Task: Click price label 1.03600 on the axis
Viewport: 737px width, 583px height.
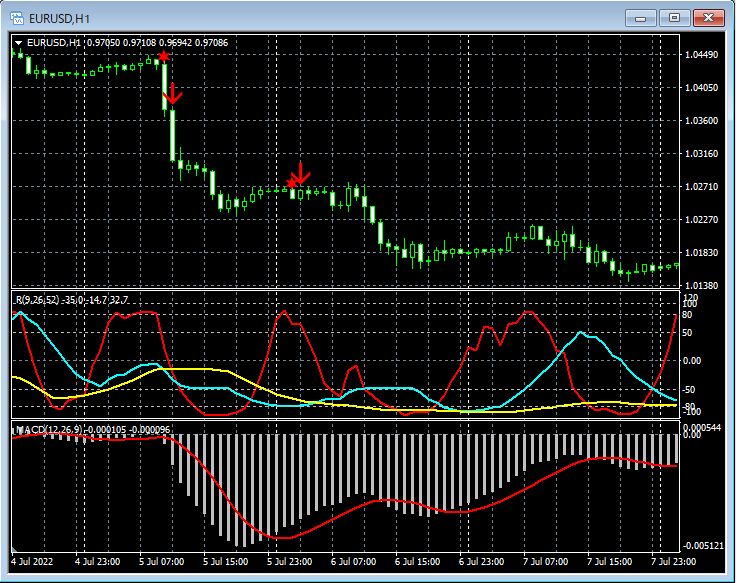Action: [702, 120]
